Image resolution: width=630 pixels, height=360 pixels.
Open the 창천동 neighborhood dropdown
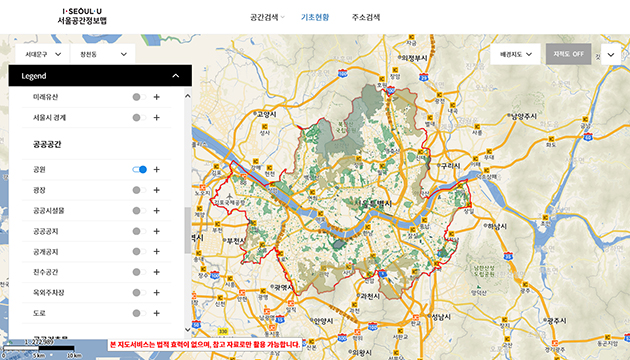coord(102,54)
